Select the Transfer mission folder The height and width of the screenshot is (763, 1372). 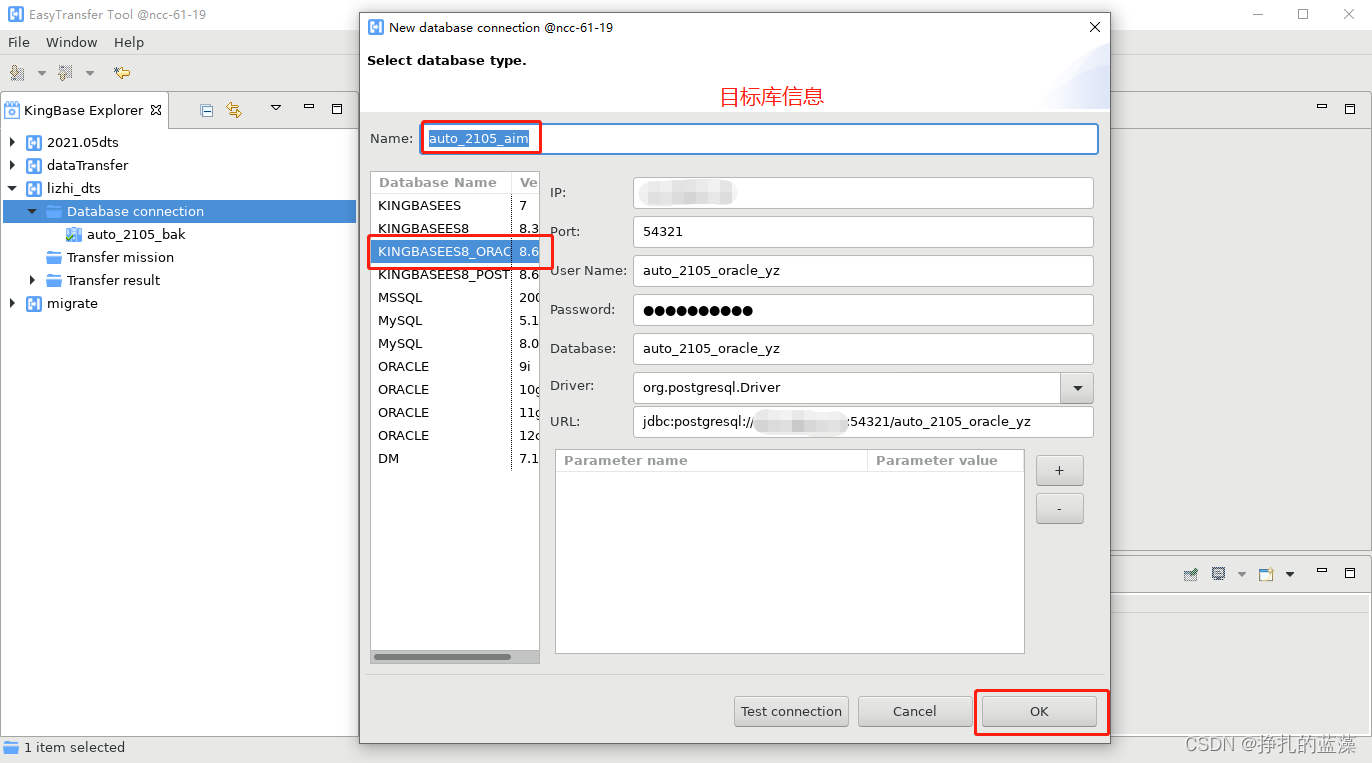click(120, 257)
